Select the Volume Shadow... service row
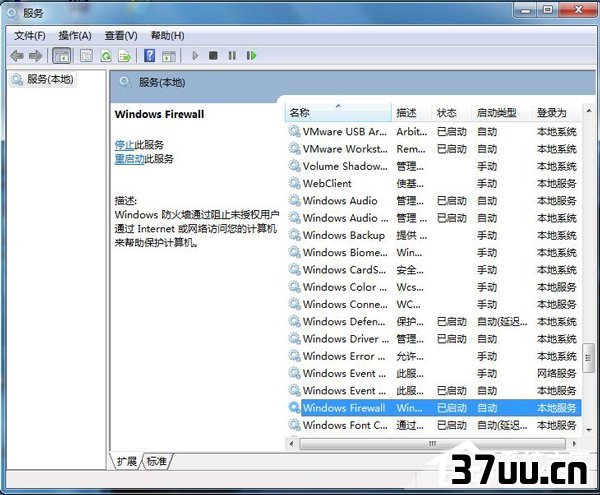This screenshot has height=495, width=600. (433, 166)
